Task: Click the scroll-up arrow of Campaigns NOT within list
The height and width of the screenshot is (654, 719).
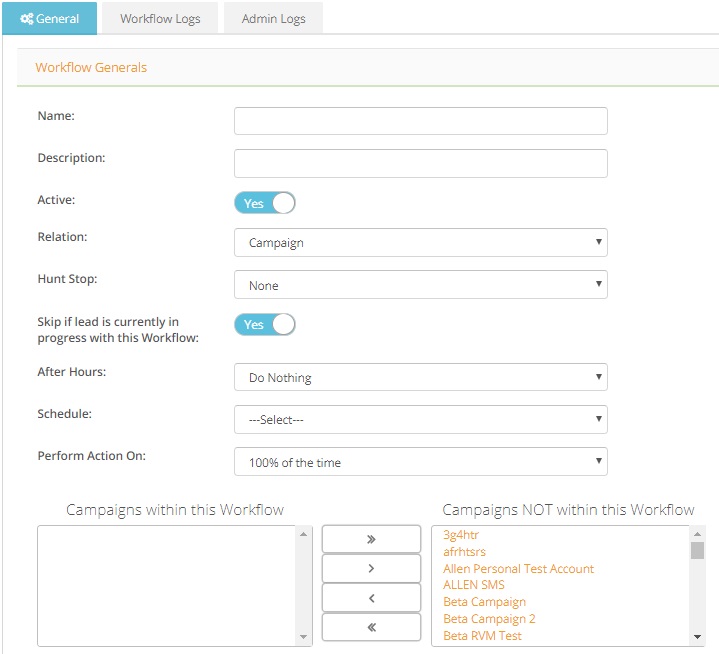Action: tap(697, 534)
